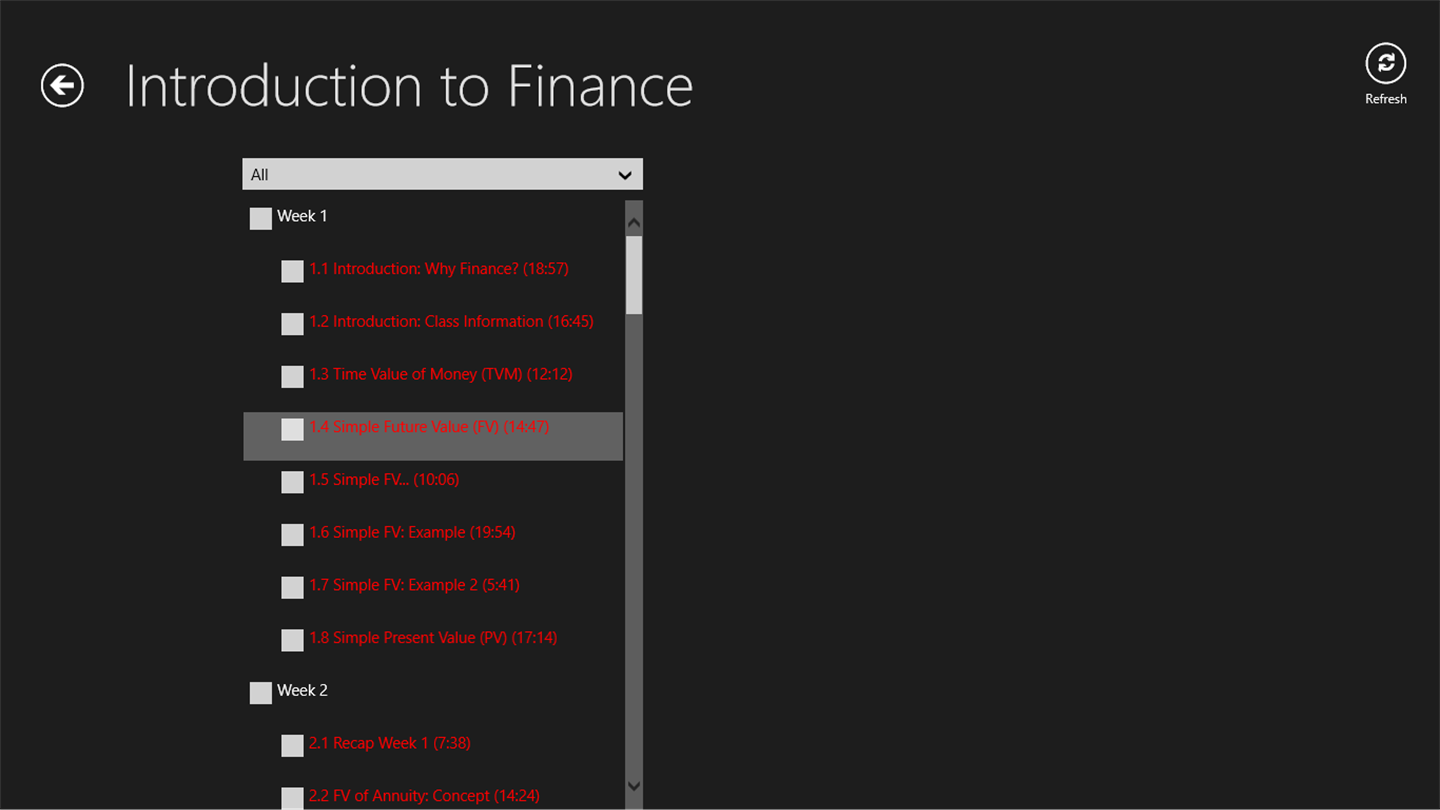
Task: Click the lecture list scrollbar thumb
Action: coord(634,275)
